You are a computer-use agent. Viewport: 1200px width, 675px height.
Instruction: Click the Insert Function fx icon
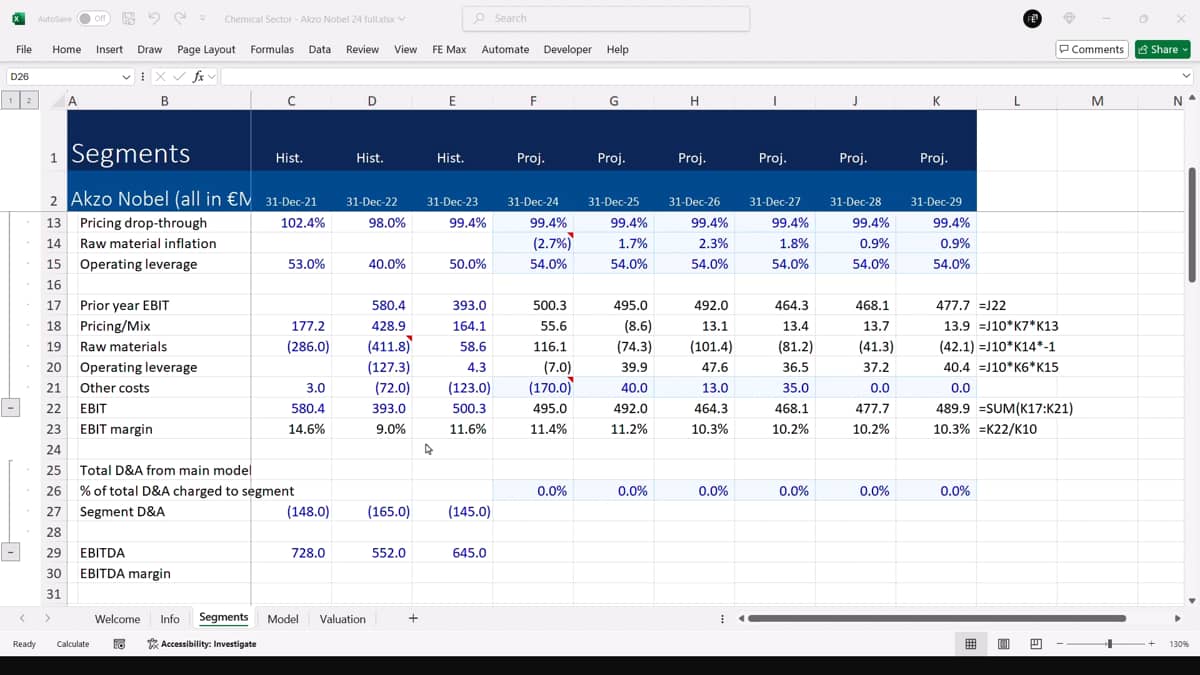198,76
